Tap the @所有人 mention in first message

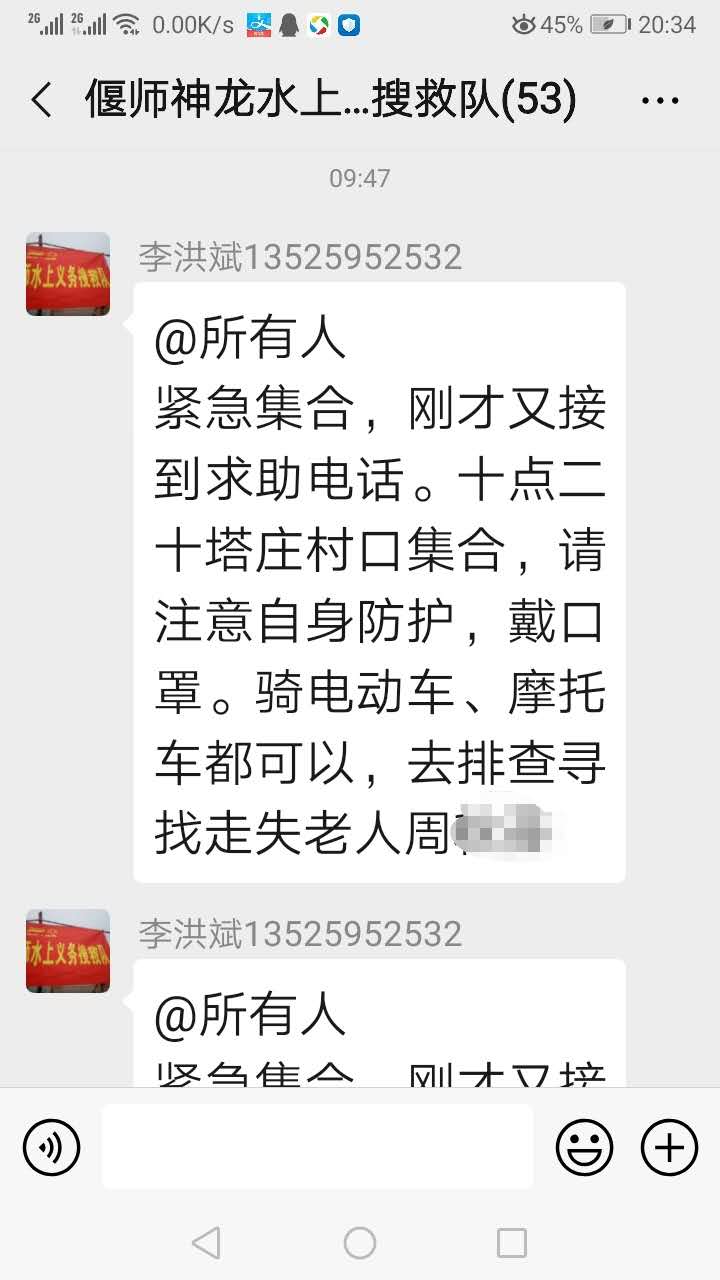[x=250, y=340]
